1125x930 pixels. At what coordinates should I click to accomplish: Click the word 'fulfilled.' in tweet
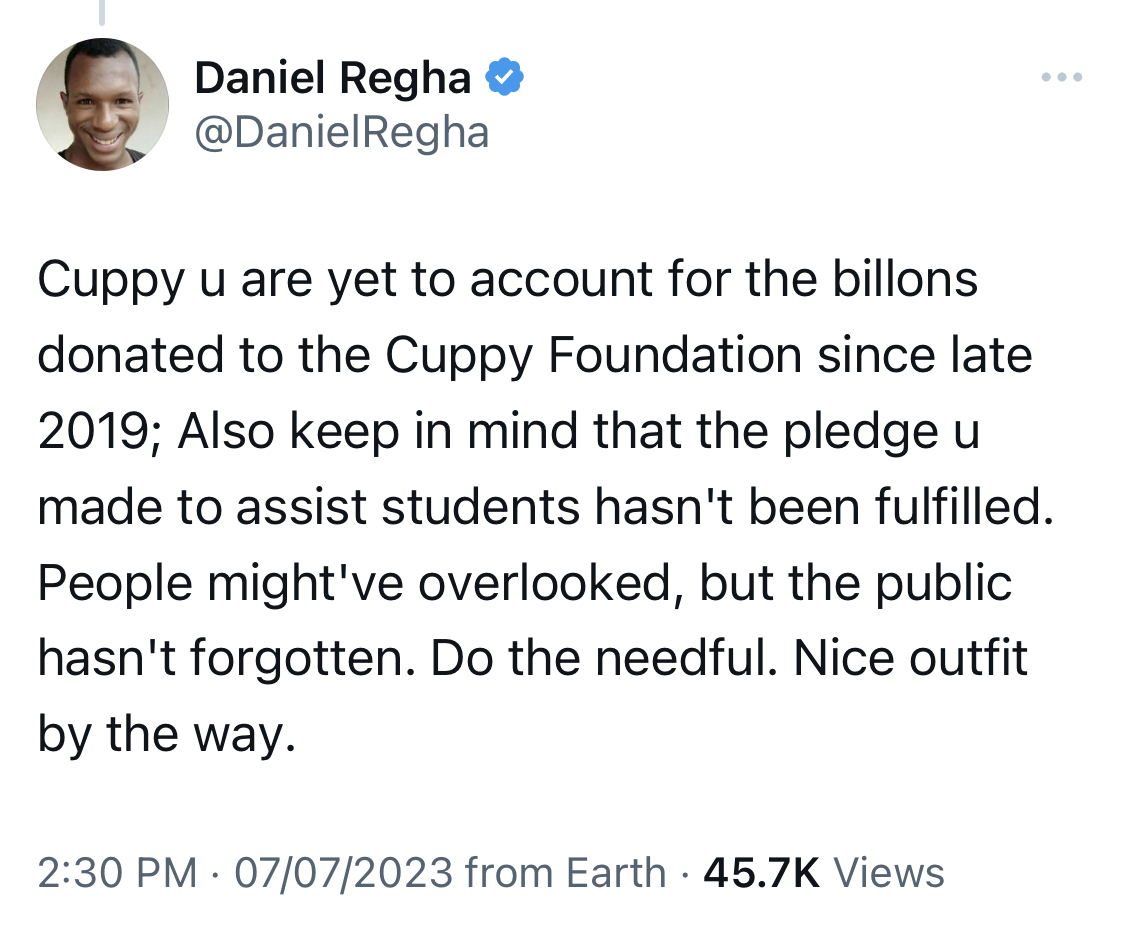(964, 507)
